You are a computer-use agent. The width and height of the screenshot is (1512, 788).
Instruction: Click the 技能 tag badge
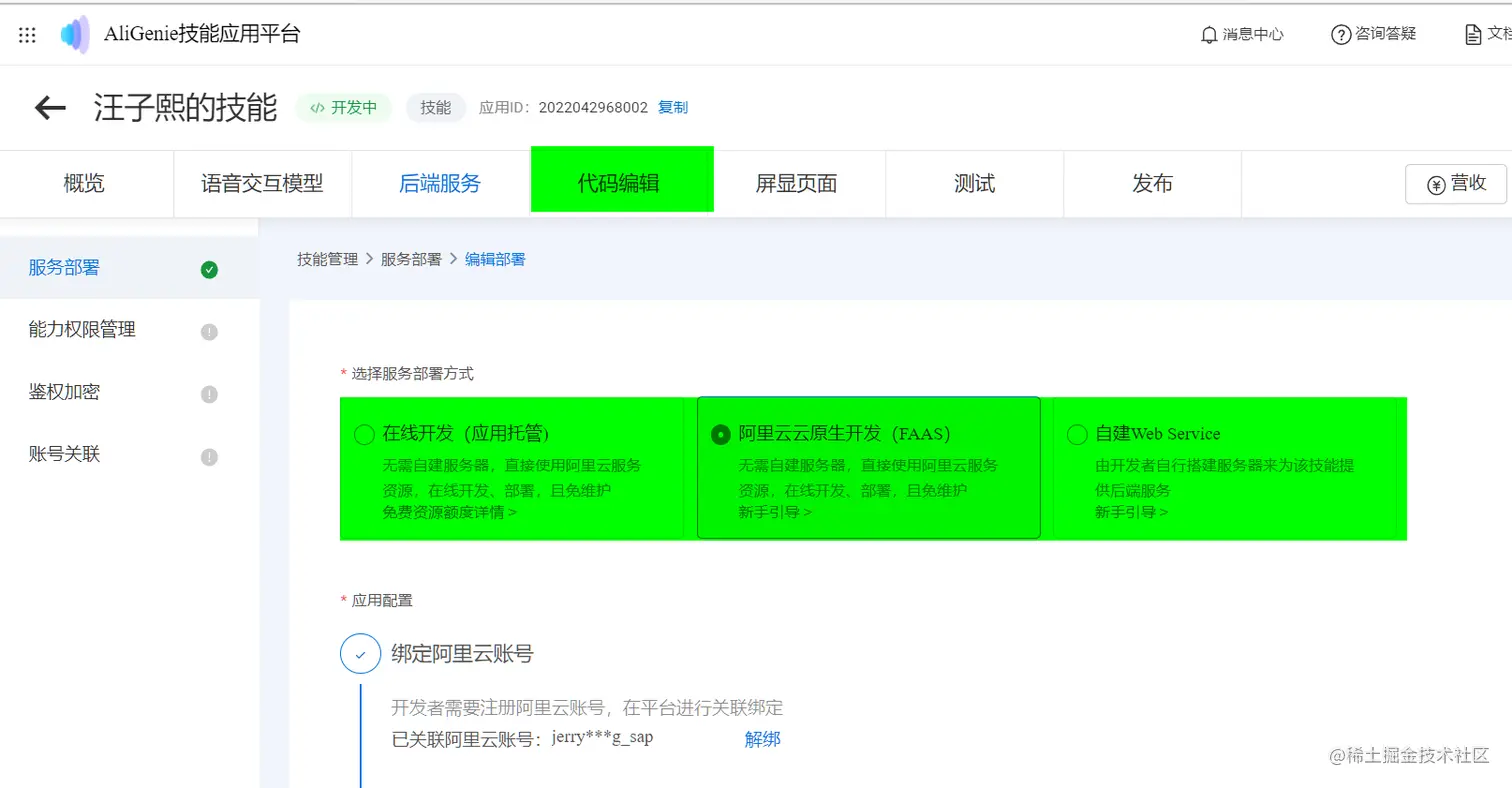pyautogui.click(x=436, y=108)
